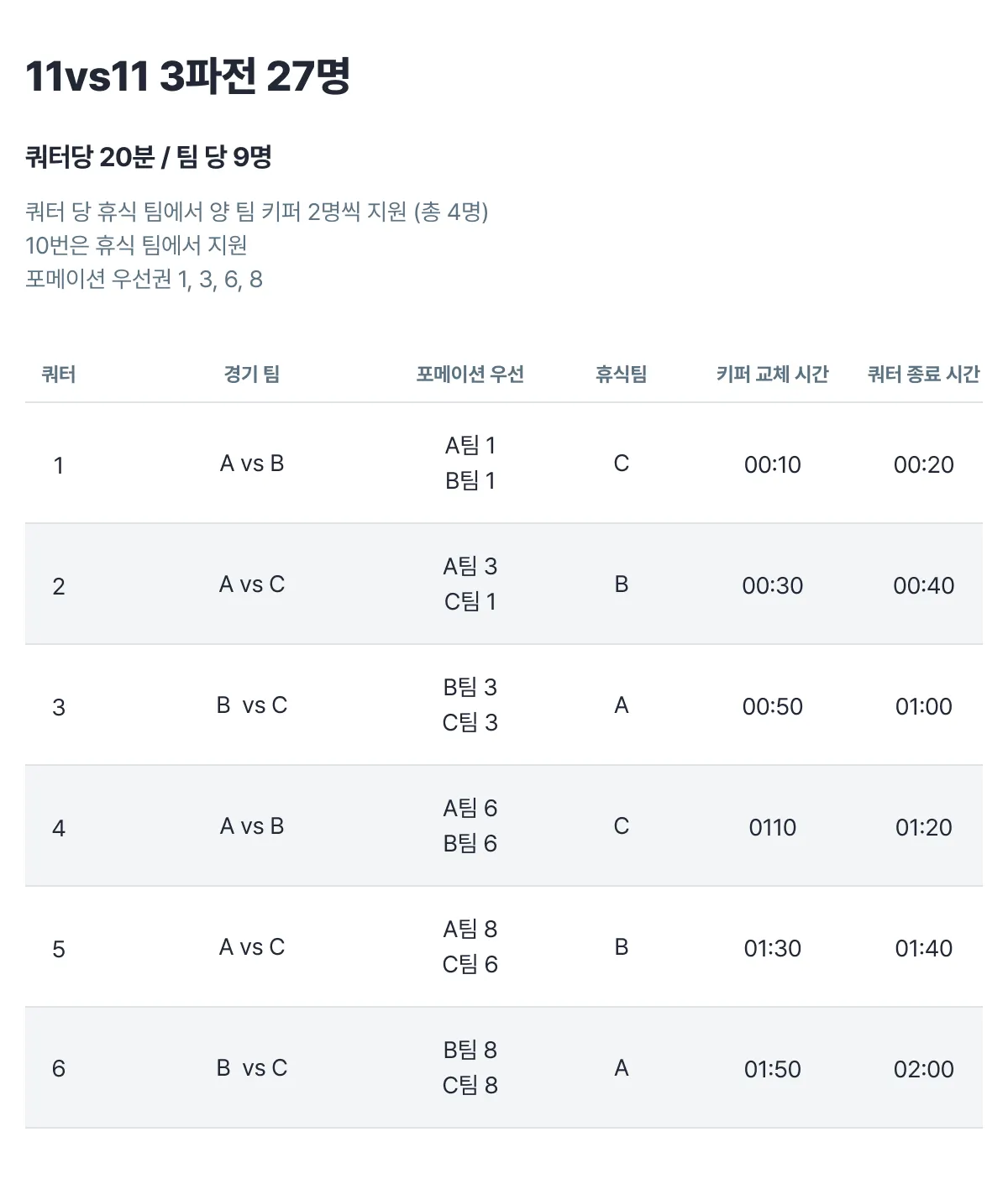Click rest team "A" in quarter 3 row

pos(621,705)
